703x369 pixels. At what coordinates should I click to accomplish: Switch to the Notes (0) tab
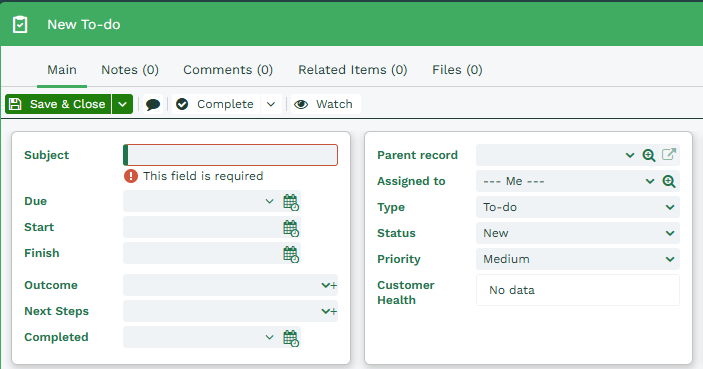(130, 70)
